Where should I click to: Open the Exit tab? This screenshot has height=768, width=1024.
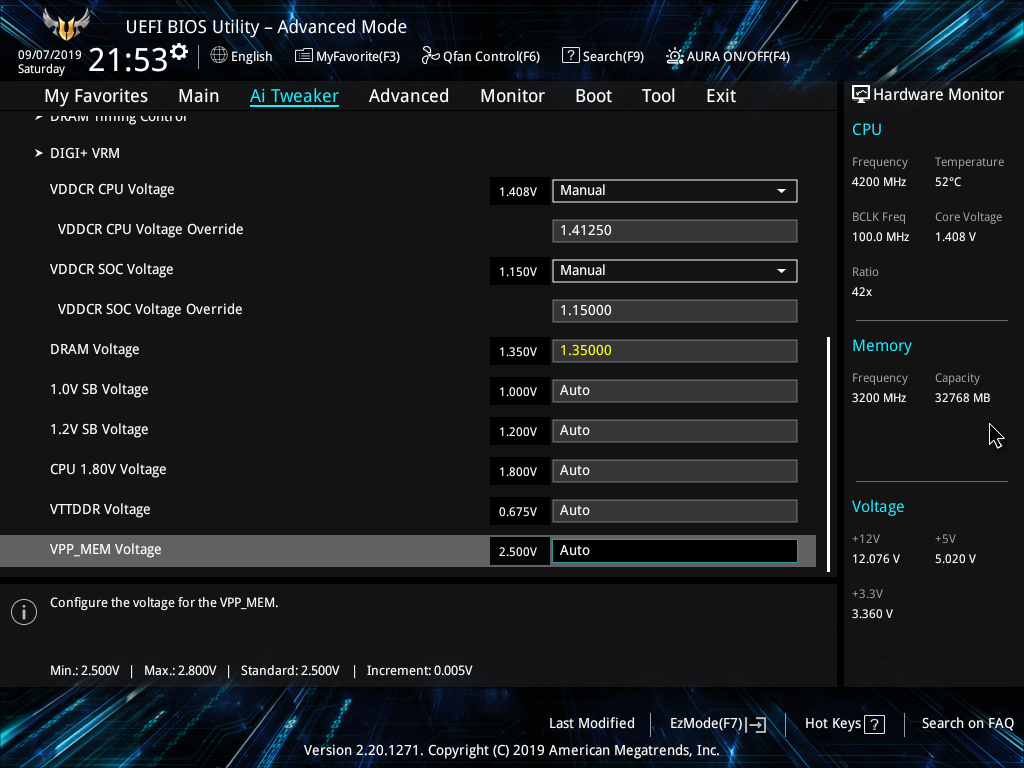click(x=721, y=96)
